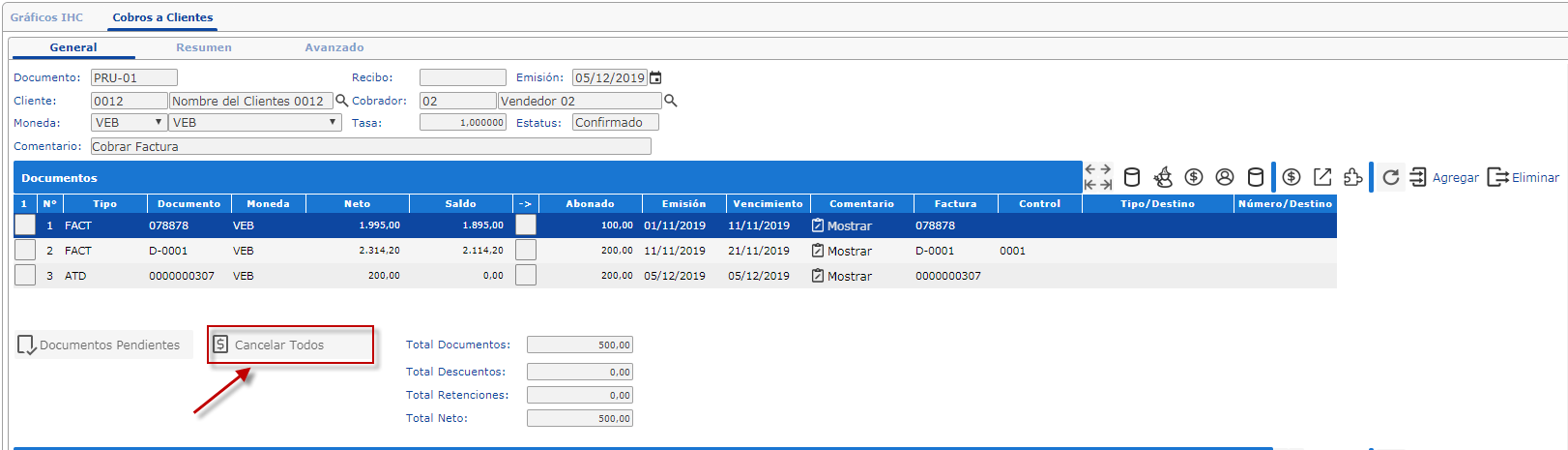This screenshot has width=1568, height=450.
Task: Expand the second Moneda VEB description dropdown
Action: [x=255, y=123]
